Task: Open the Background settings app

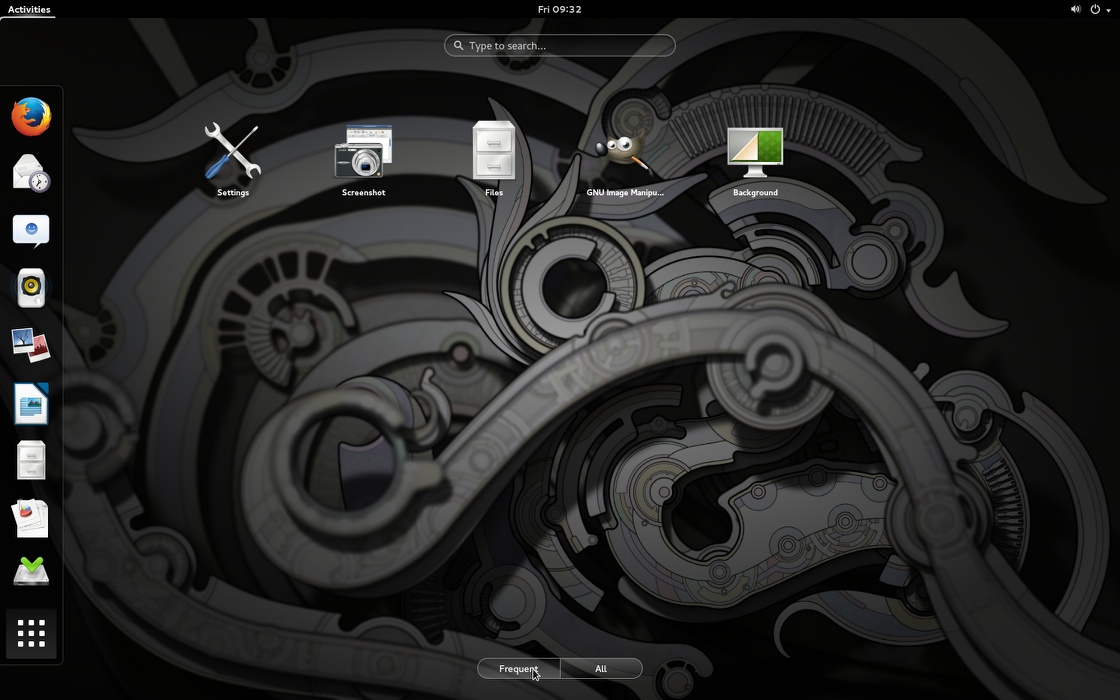Action: click(755, 159)
